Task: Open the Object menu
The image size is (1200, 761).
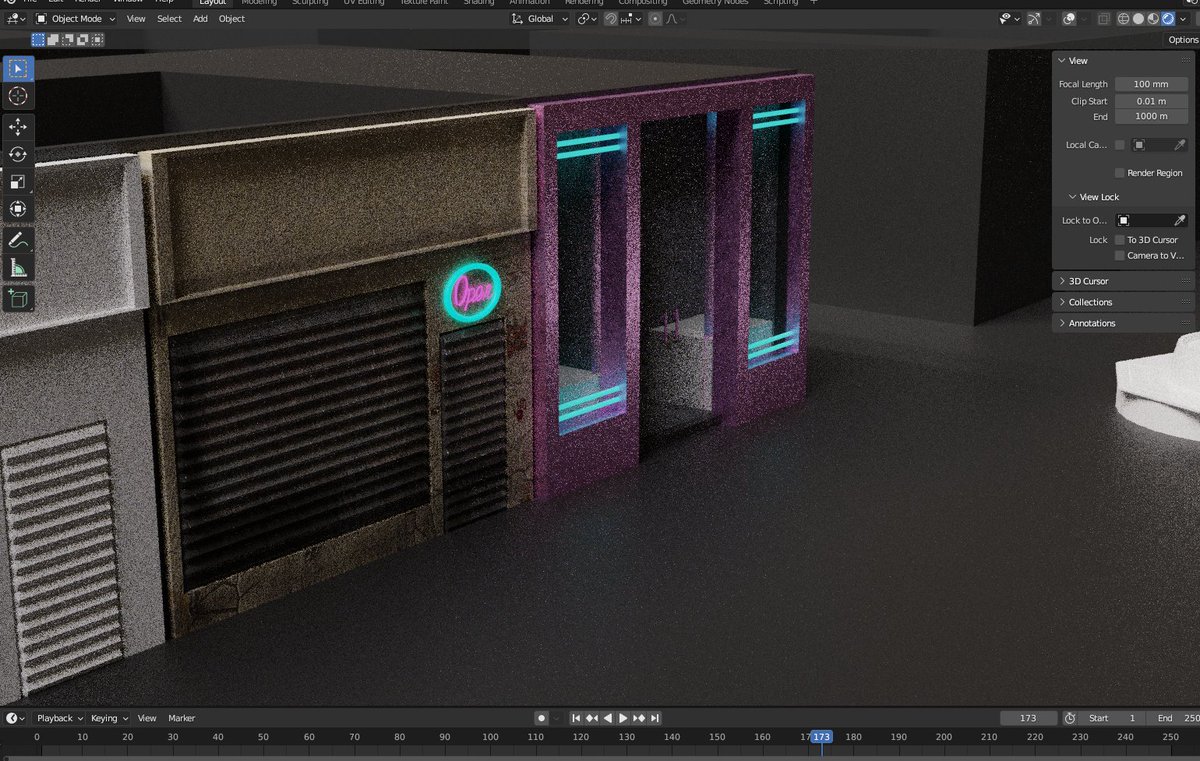Action: coord(232,19)
